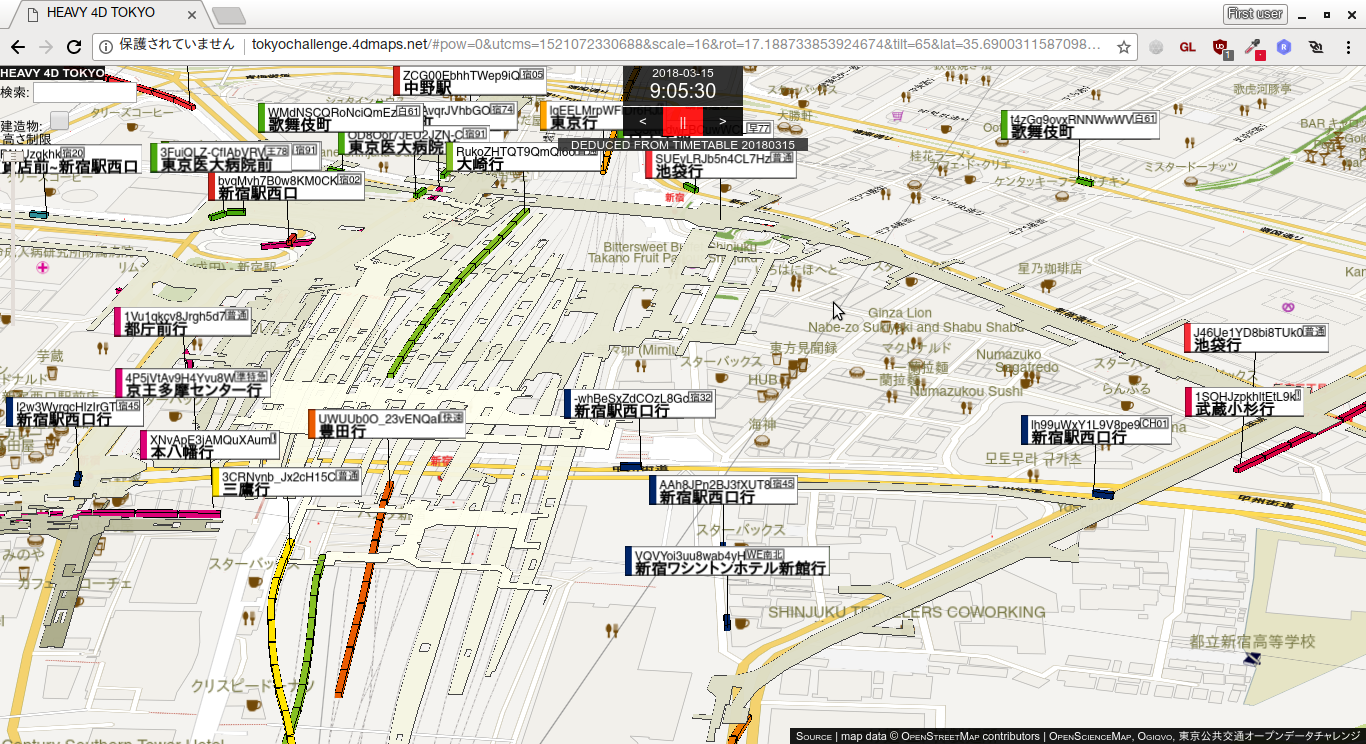Select the t4zGg9ovxRNNWwWV 歌舞伎町 label
1366x744 pixels.
click(x=1079, y=125)
